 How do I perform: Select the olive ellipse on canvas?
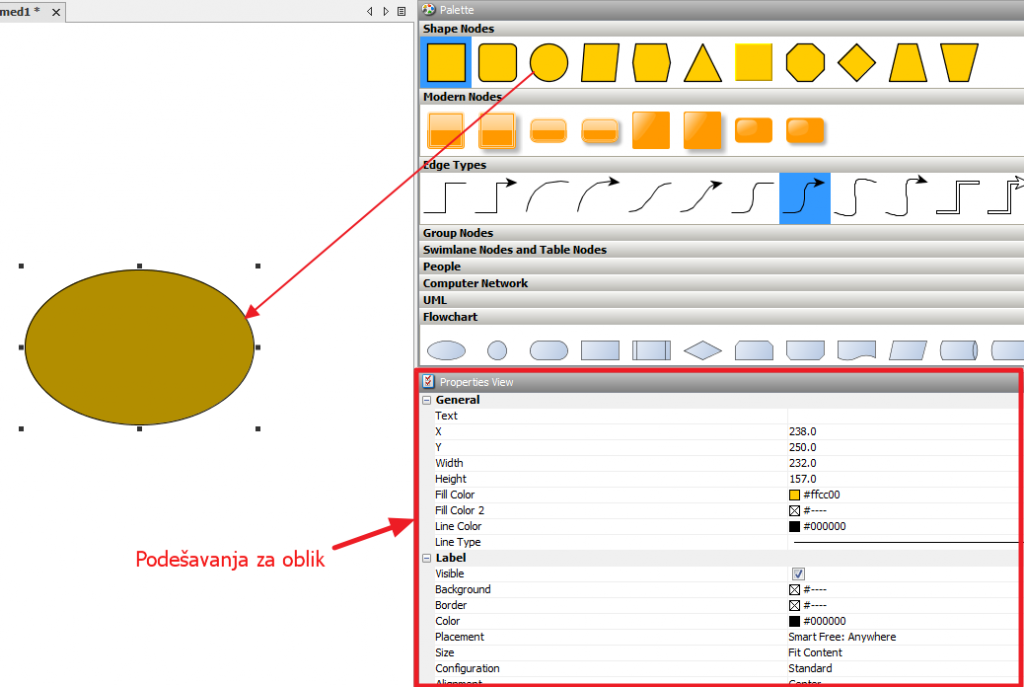(x=139, y=347)
